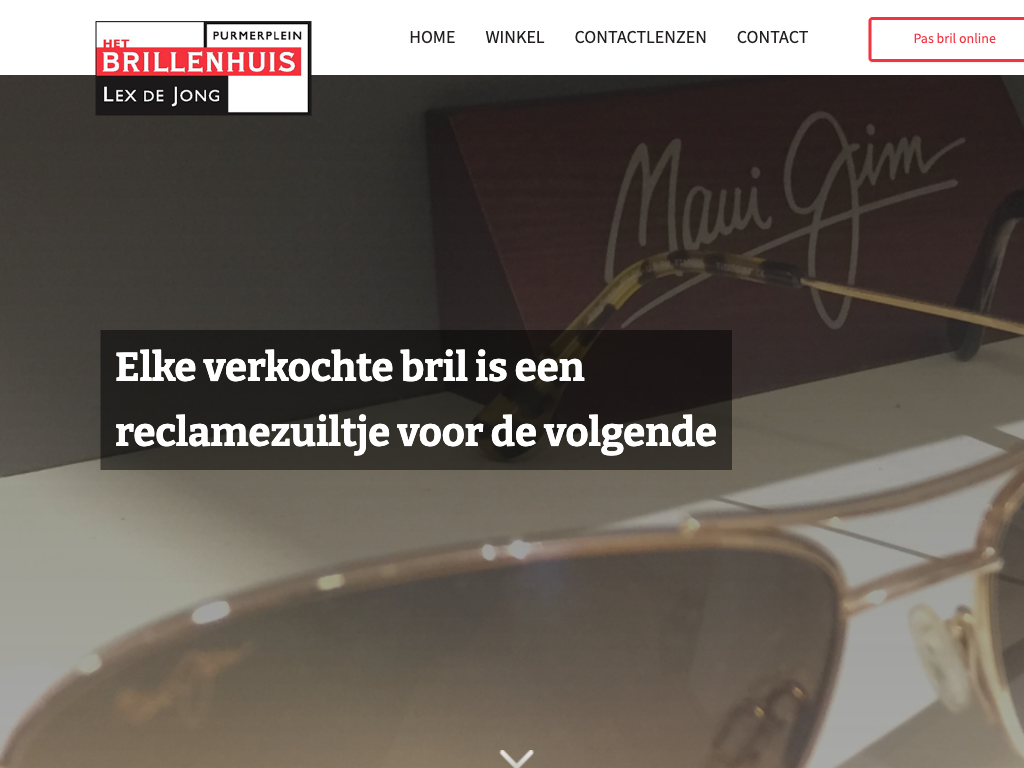The height and width of the screenshot is (768, 1024).
Task: Click the dark semi-transparent headline box
Action: coord(416,400)
